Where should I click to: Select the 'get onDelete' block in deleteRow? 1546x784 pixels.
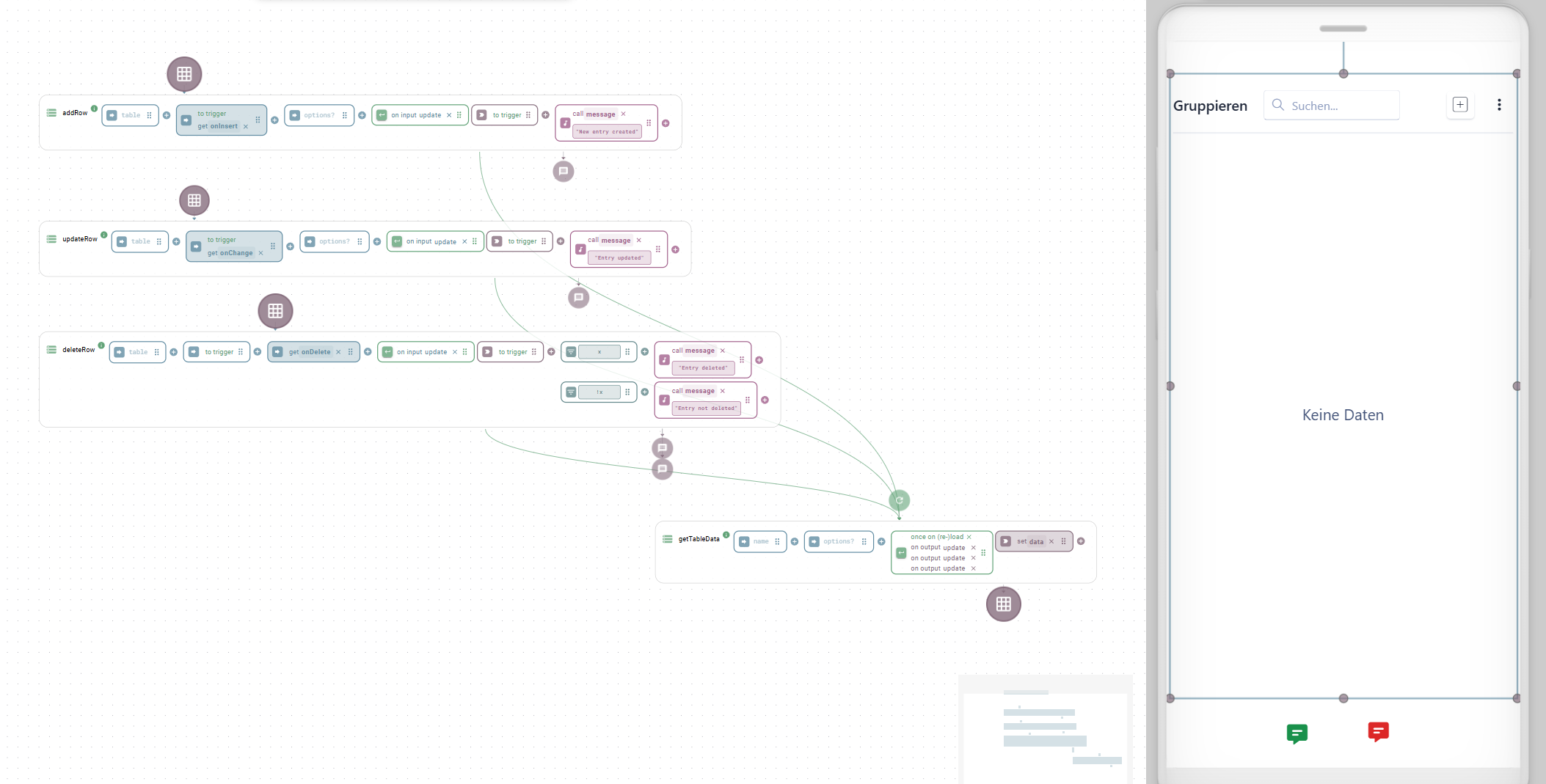tap(309, 352)
